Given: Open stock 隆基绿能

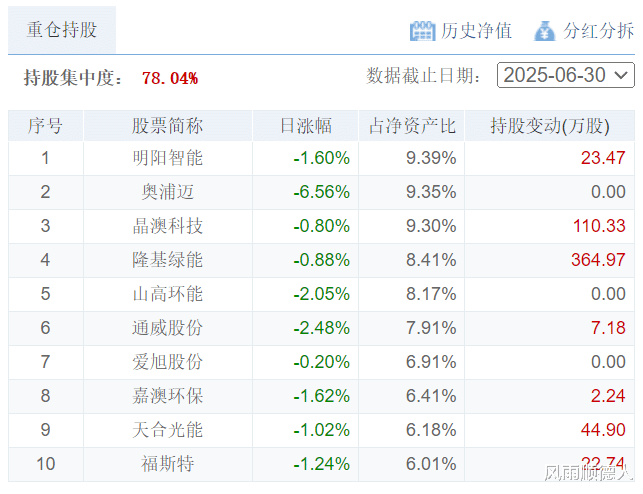Looking at the screenshot, I should pos(167,260).
